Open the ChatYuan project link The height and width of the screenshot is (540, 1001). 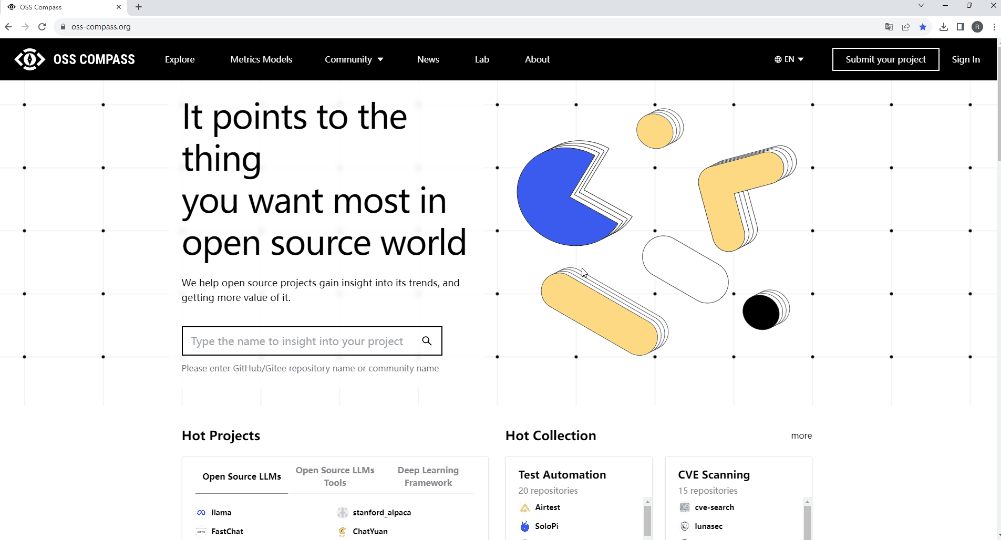pos(370,531)
